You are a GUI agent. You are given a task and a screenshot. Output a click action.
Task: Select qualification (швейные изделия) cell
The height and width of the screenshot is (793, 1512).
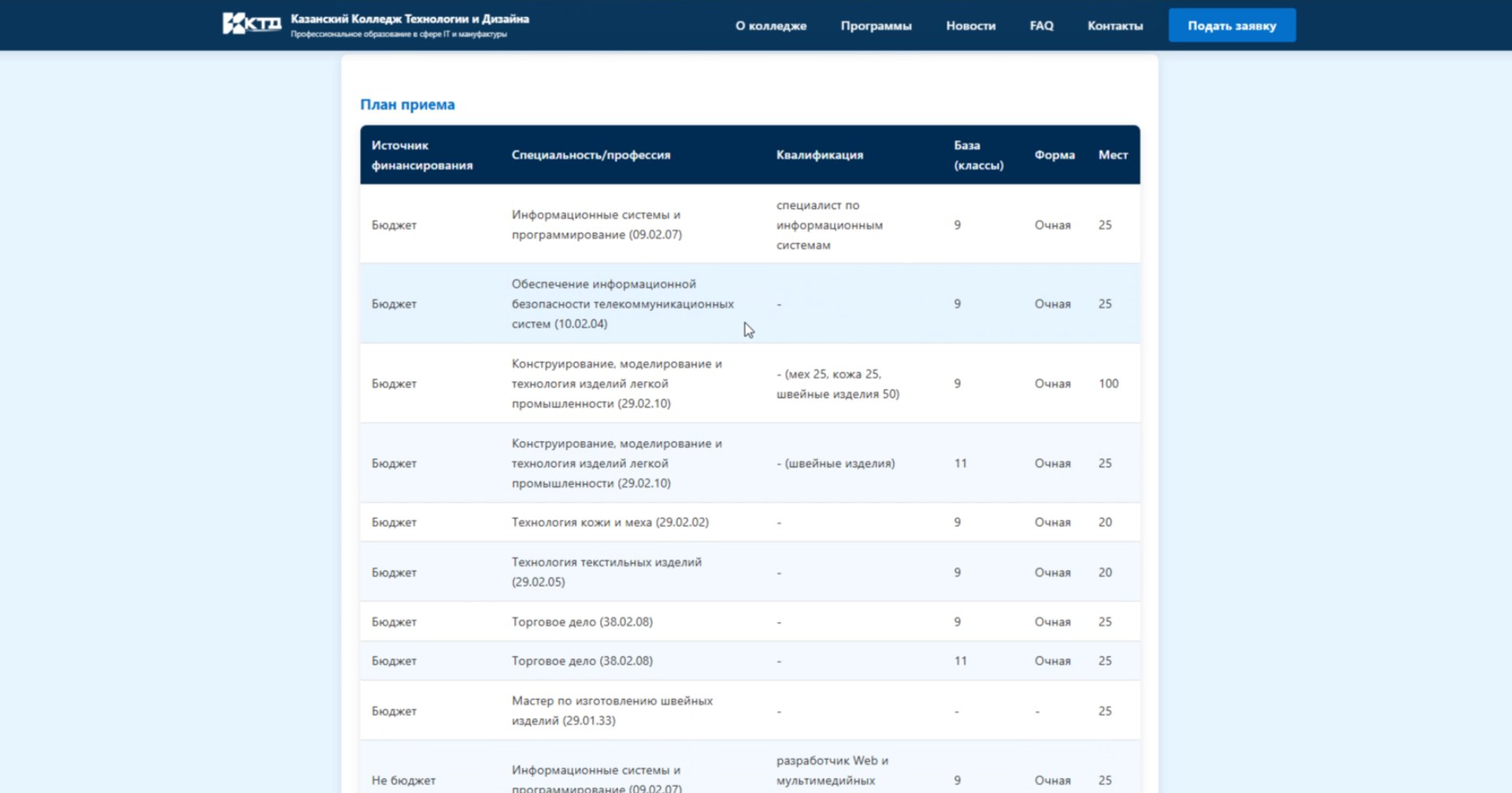836,463
